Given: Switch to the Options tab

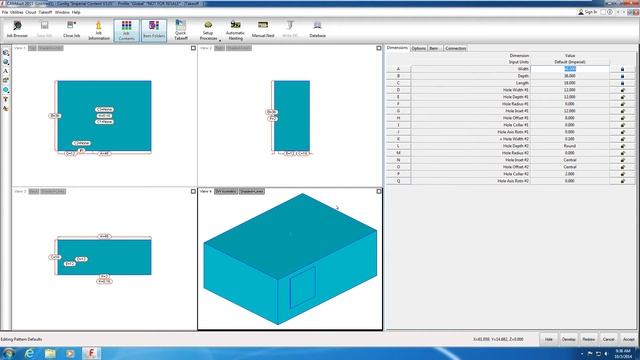Looking at the screenshot, I should (419, 48).
